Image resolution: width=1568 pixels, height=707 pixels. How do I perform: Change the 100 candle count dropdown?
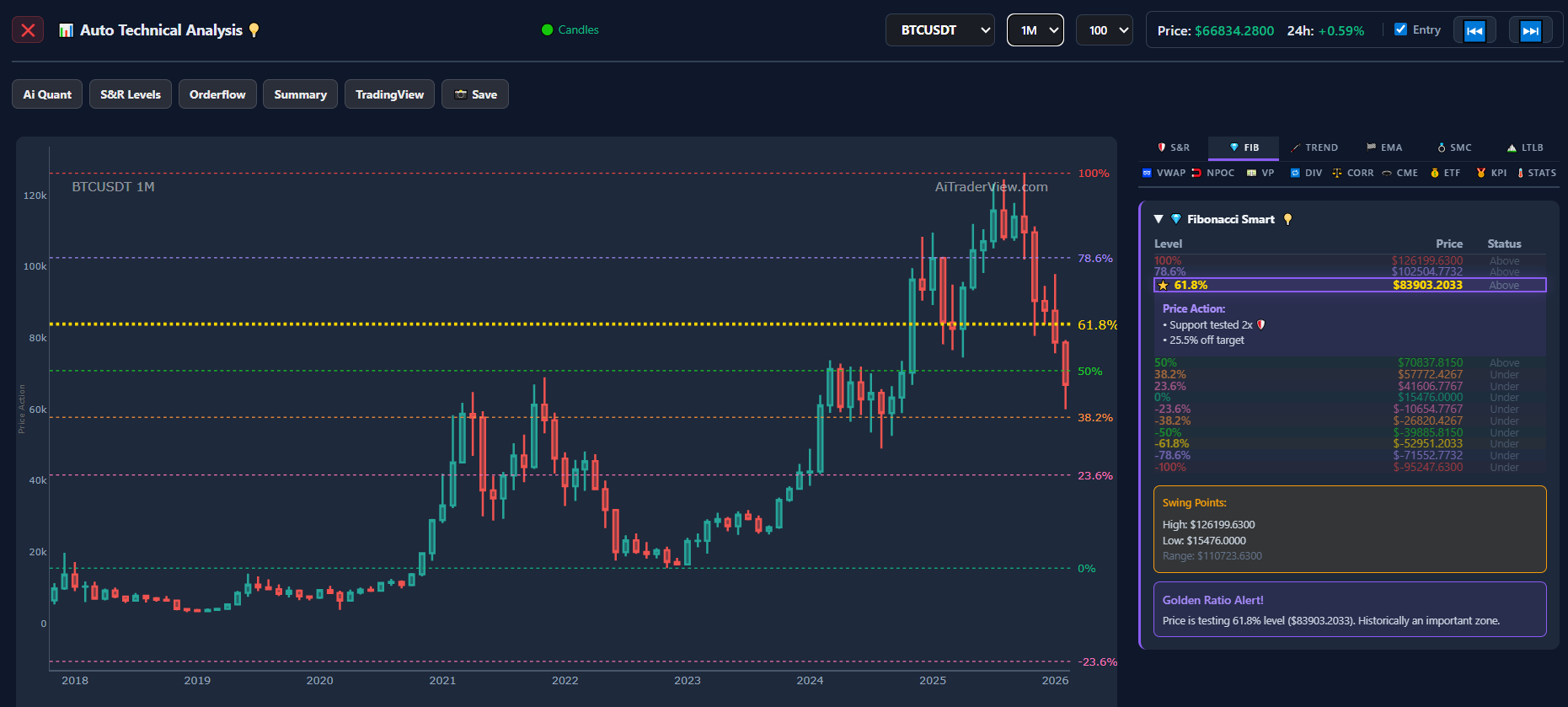coord(1104,30)
